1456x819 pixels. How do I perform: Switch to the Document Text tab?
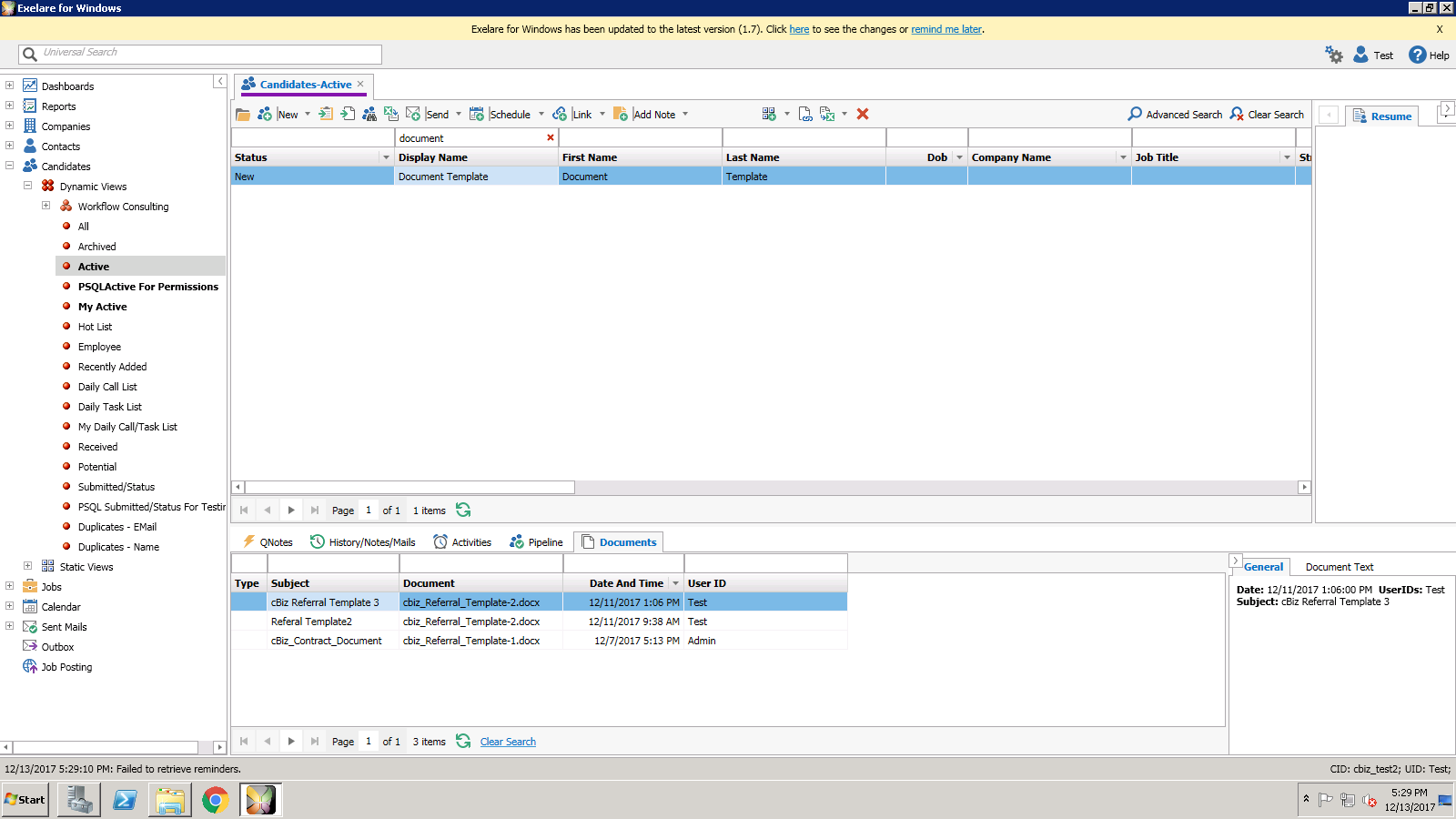pos(1340,567)
